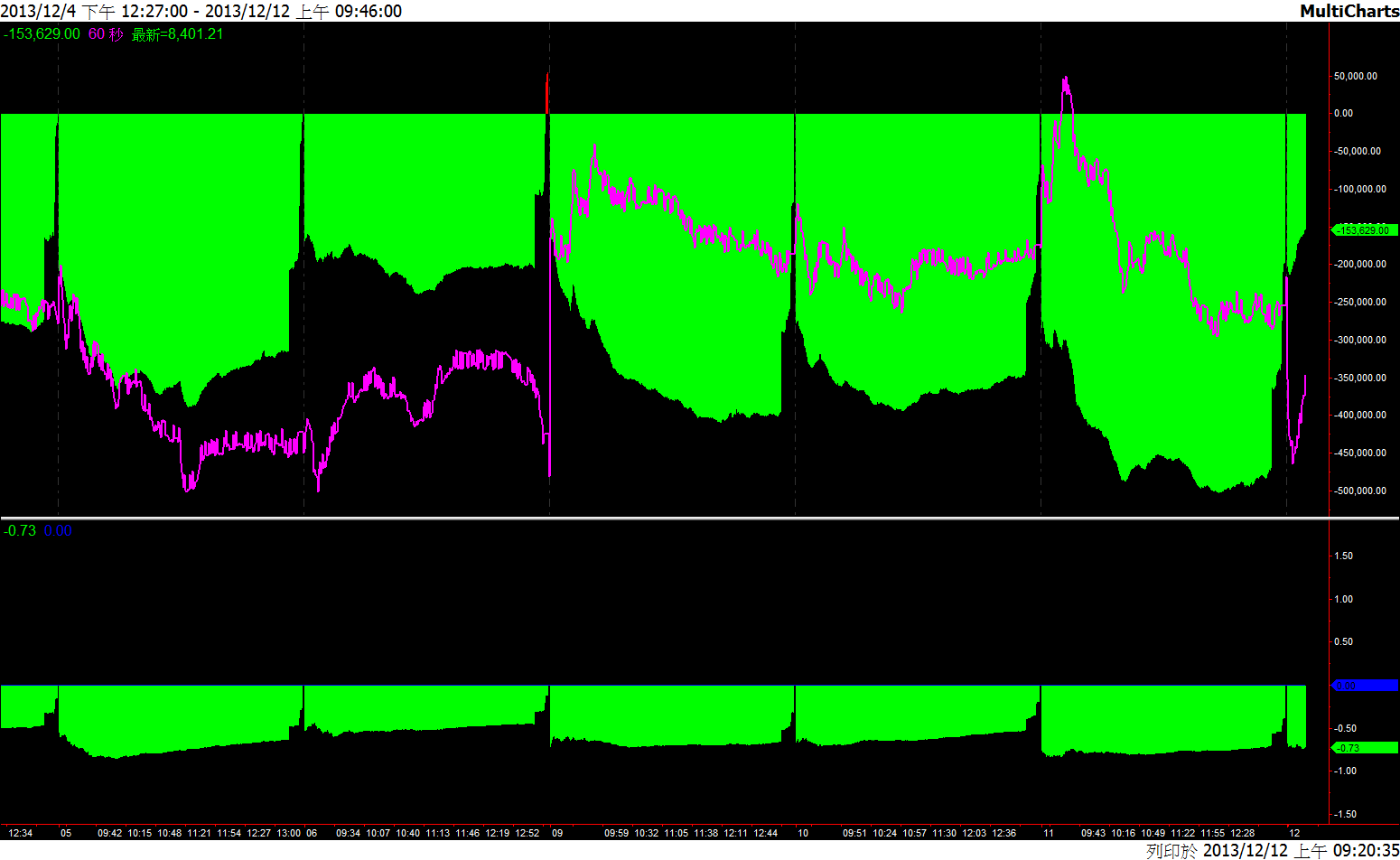Click the 1.00 label on lower scale
Viewport: 1400px width, 860px height.
pos(1343,599)
